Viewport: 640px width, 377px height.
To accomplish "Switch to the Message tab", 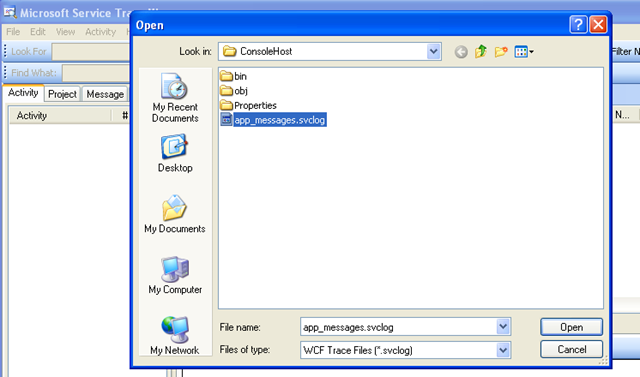I will tap(105, 94).
